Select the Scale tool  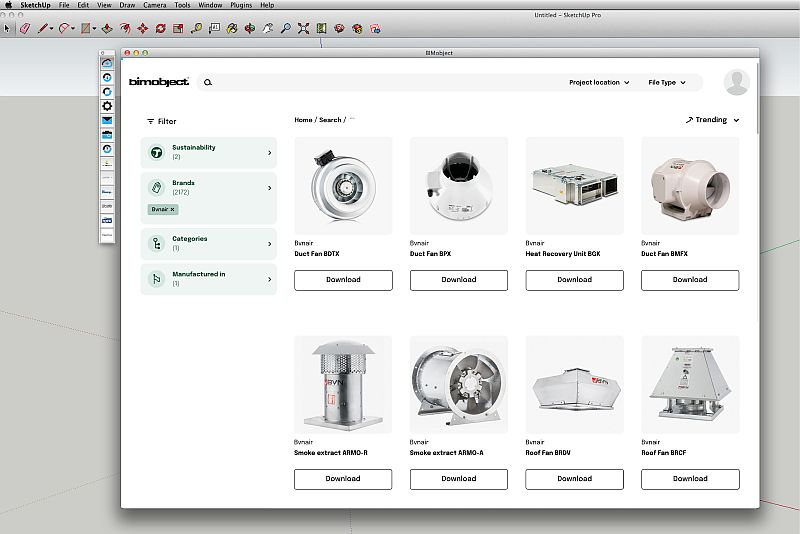point(178,29)
